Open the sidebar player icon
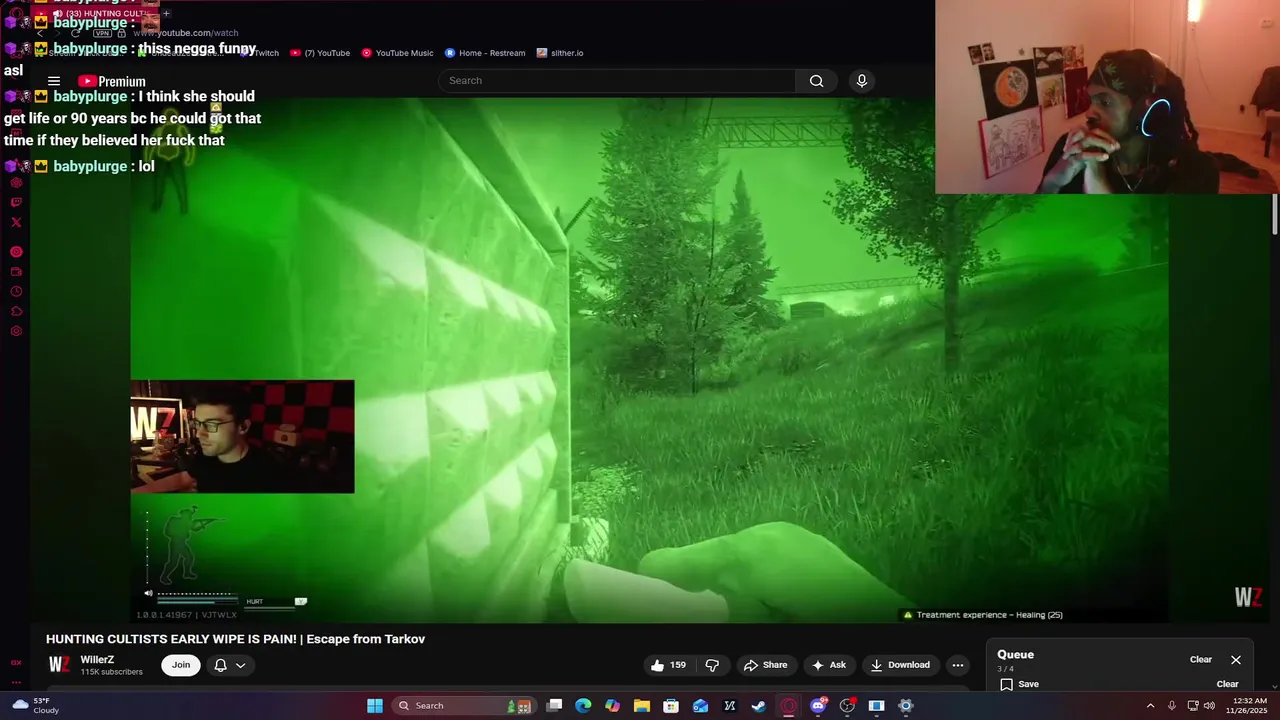Image resolution: width=1280 pixels, height=720 pixels. pyautogui.click(x=16, y=252)
